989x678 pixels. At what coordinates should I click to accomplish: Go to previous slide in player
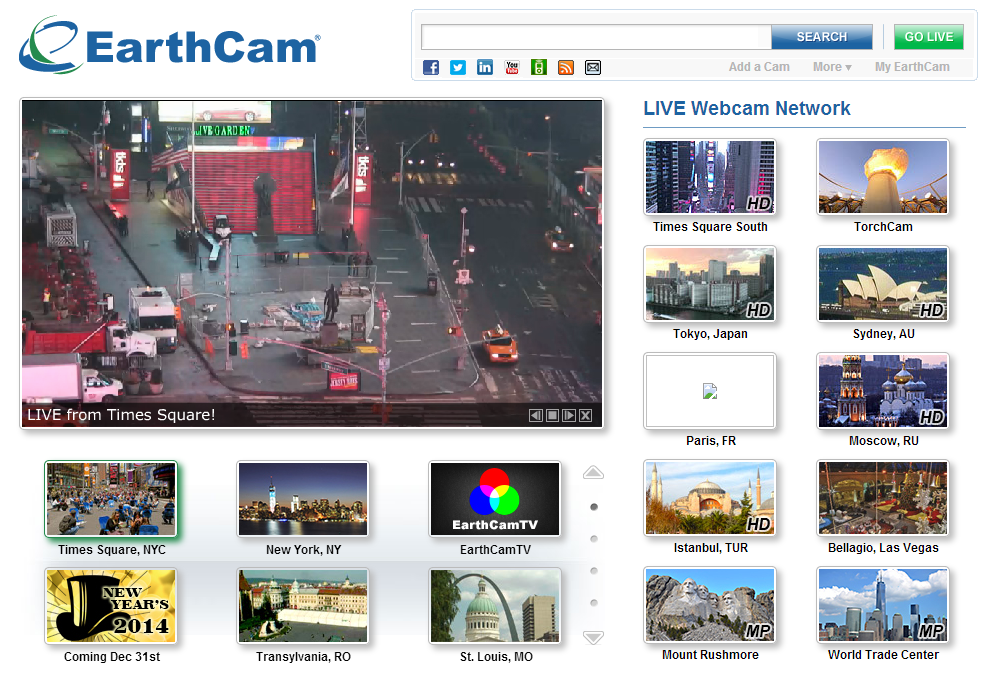(x=535, y=415)
